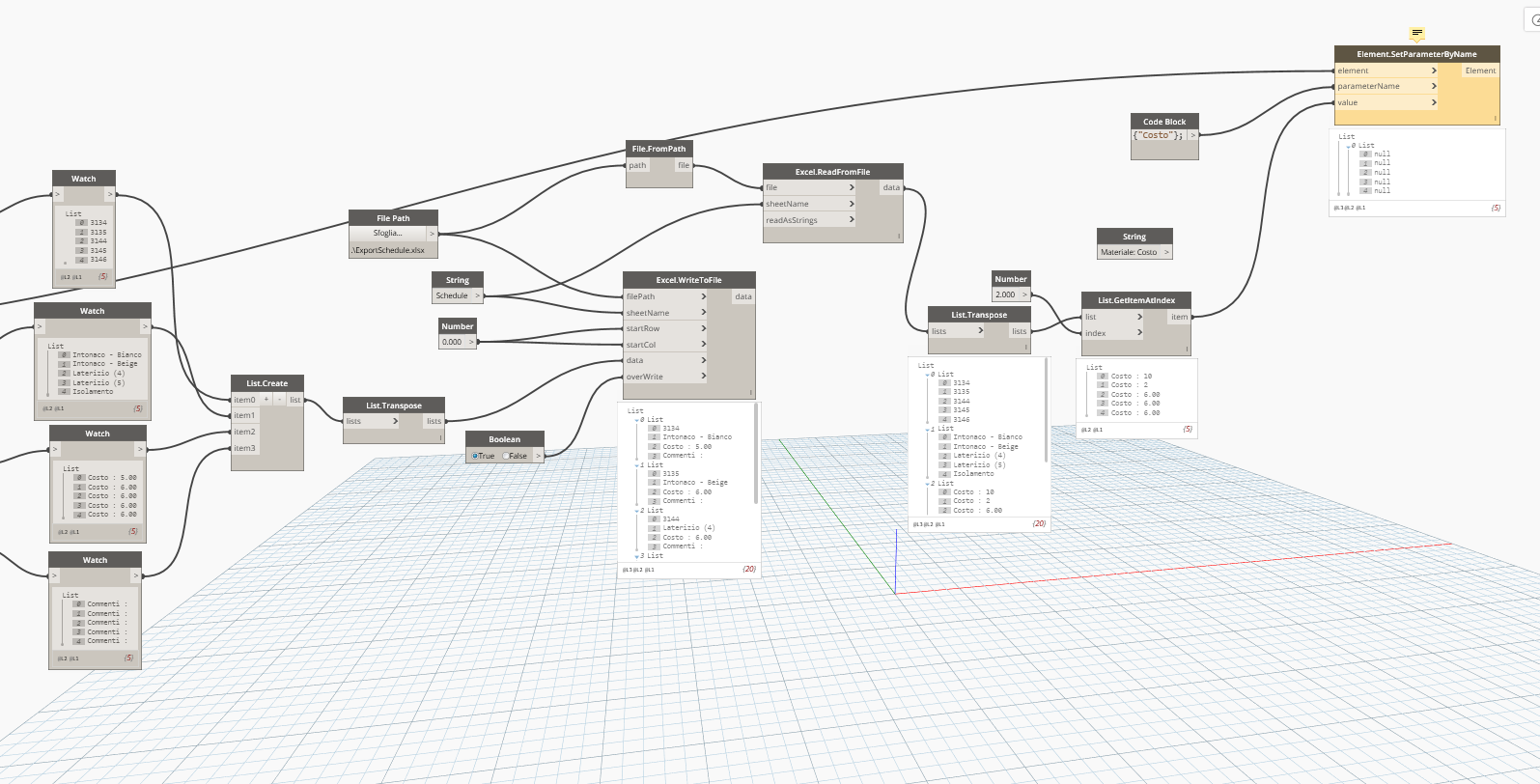Click the readAsStrings port chevron on Excel.ReadFromFile
The width and height of the screenshot is (1540, 784).
click(x=852, y=220)
